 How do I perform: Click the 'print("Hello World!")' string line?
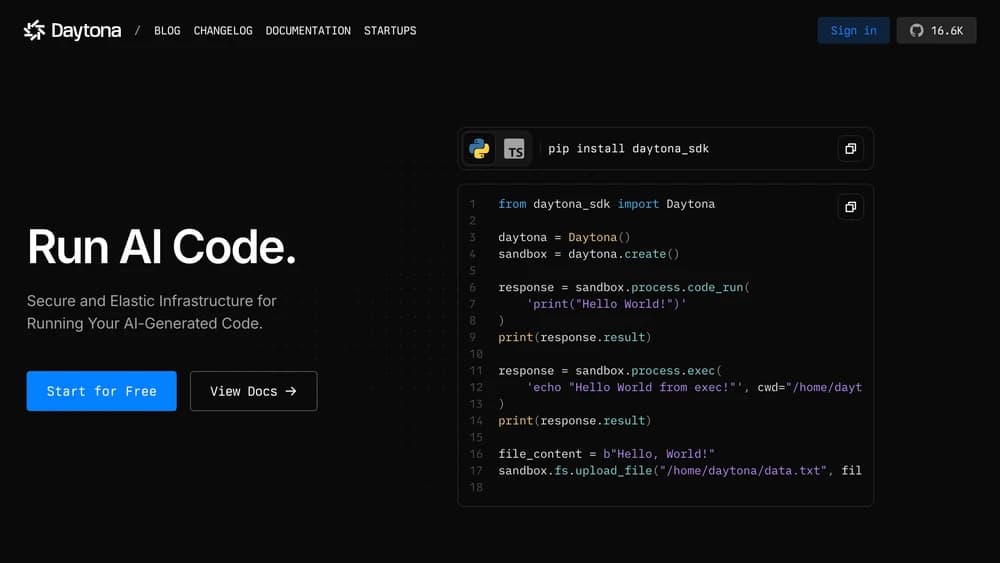click(x=607, y=304)
